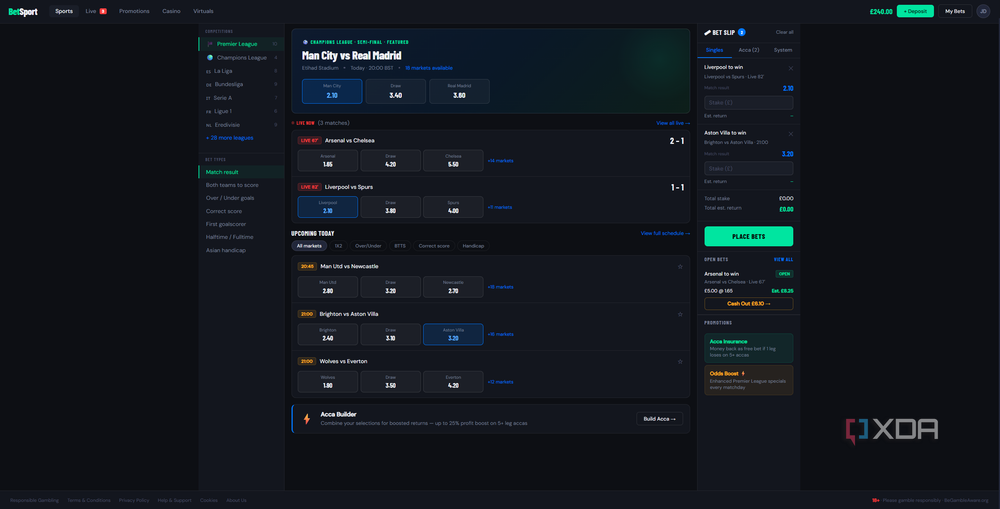Click VIEW ALL open bets
The width and height of the screenshot is (1000, 509).
coord(783,260)
